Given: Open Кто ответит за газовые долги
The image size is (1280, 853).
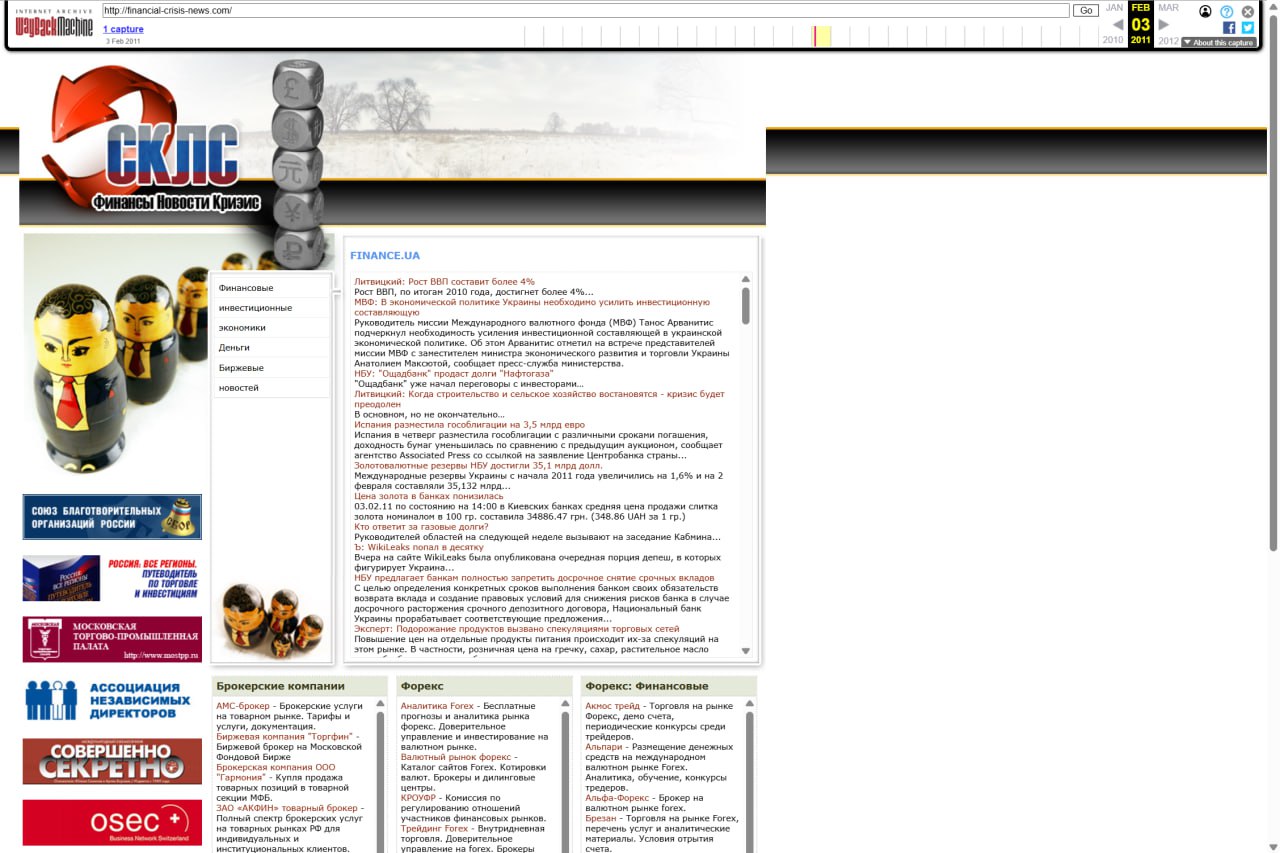Looking at the screenshot, I should click(x=421, y=527).
